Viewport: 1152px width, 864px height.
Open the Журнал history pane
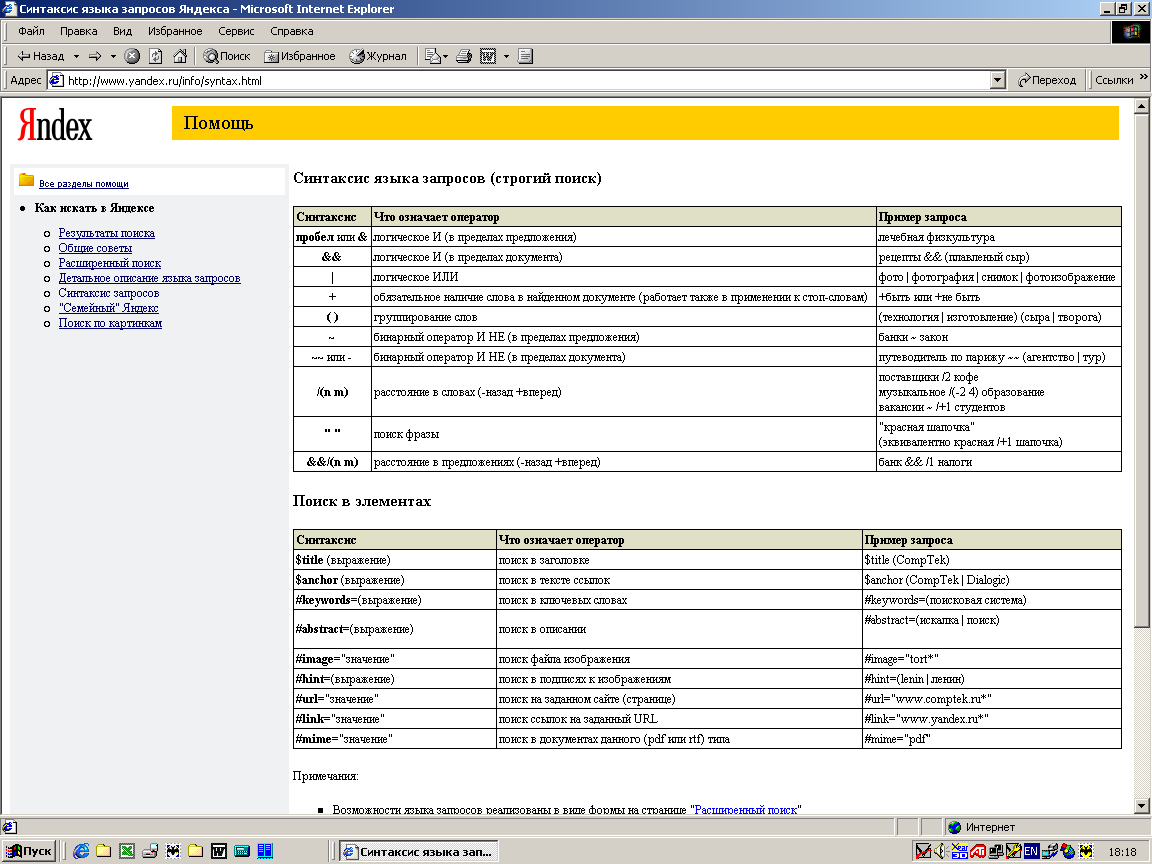coord(378,56)
